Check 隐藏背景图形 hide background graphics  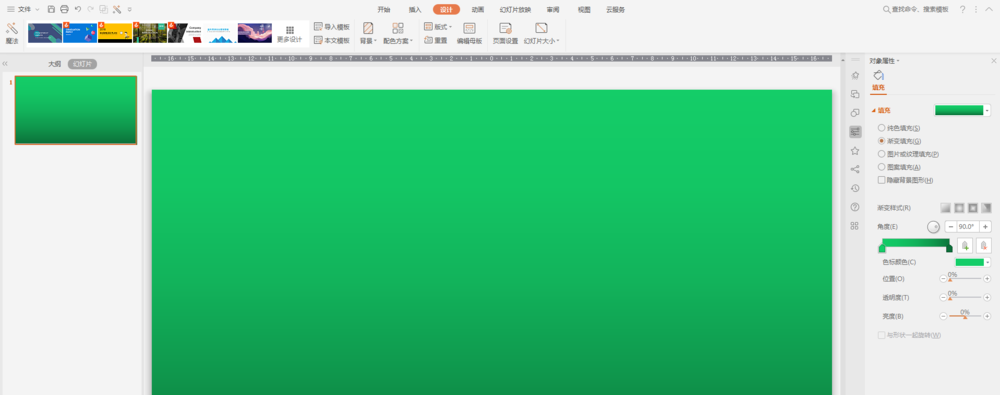[906, 181]
